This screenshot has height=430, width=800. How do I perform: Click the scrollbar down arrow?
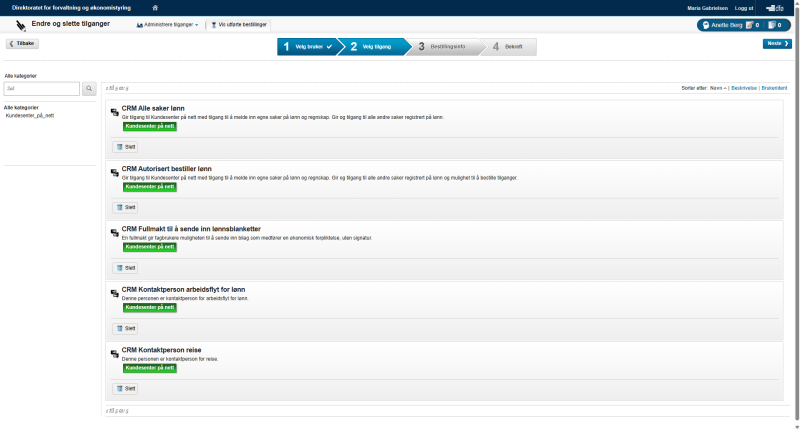[x=797, y=427]
